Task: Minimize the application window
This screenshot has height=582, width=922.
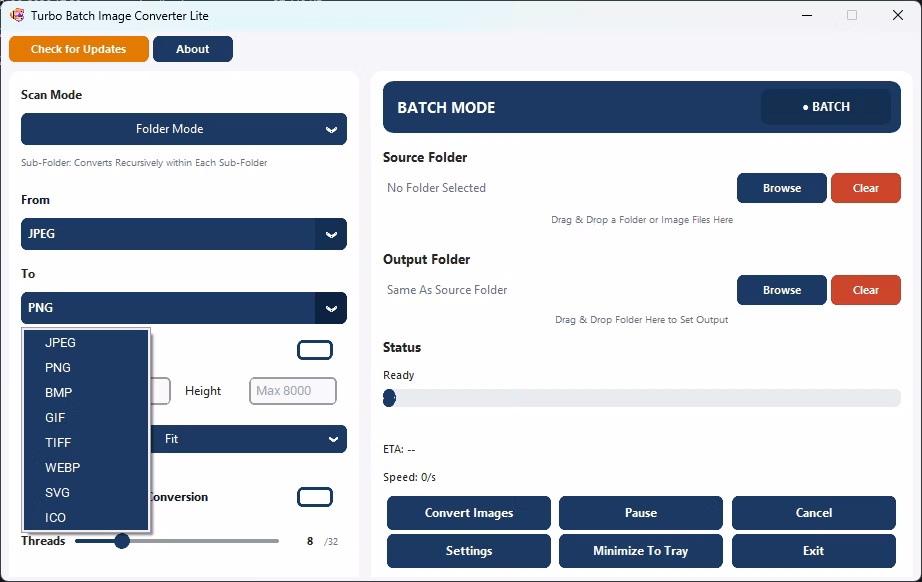Action: (807, 15)
